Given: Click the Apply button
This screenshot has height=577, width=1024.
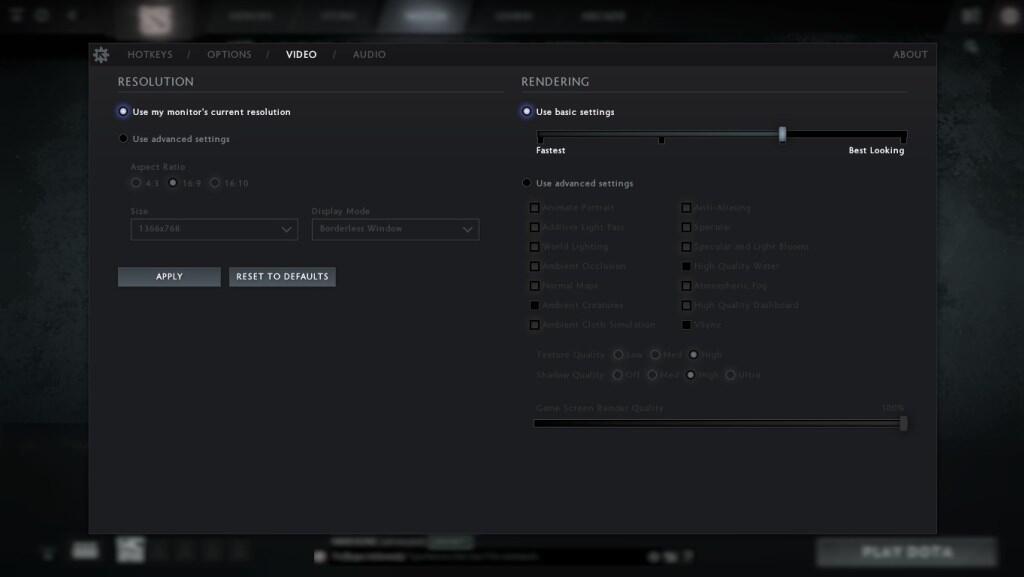Looking at the screenshot, I should [x=169, y=277].
